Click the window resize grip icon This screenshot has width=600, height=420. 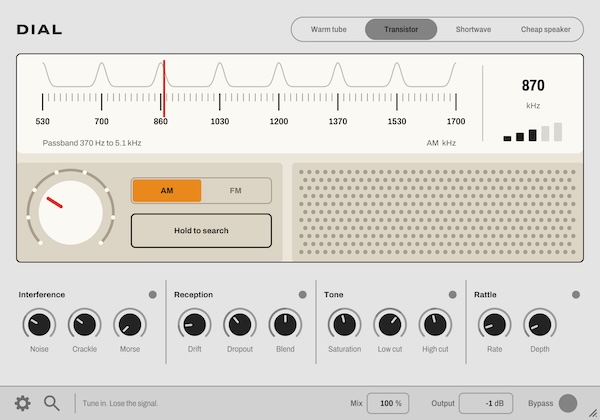coord(593,413)
